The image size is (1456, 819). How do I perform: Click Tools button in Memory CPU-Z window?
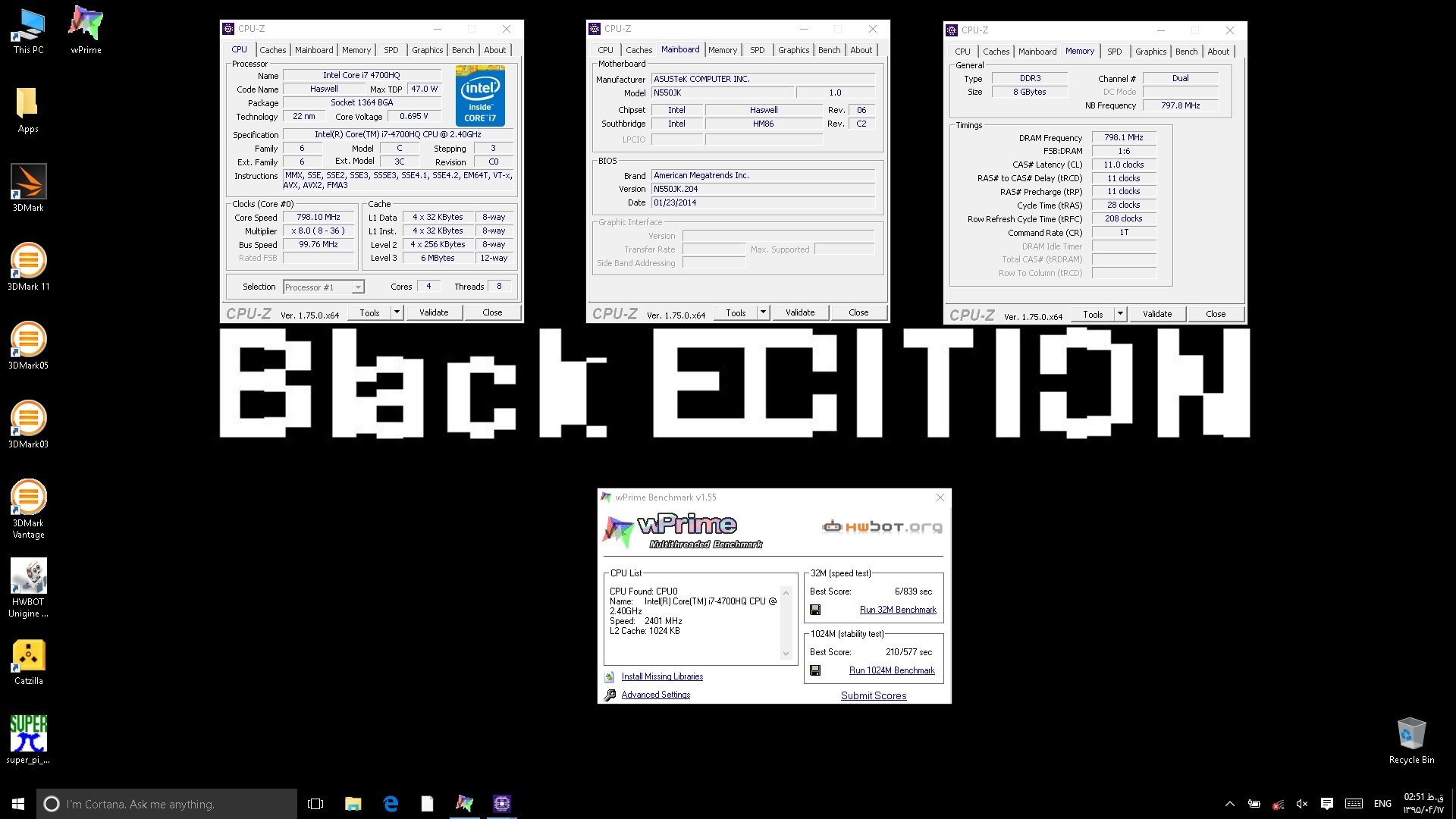point(1093,314)
